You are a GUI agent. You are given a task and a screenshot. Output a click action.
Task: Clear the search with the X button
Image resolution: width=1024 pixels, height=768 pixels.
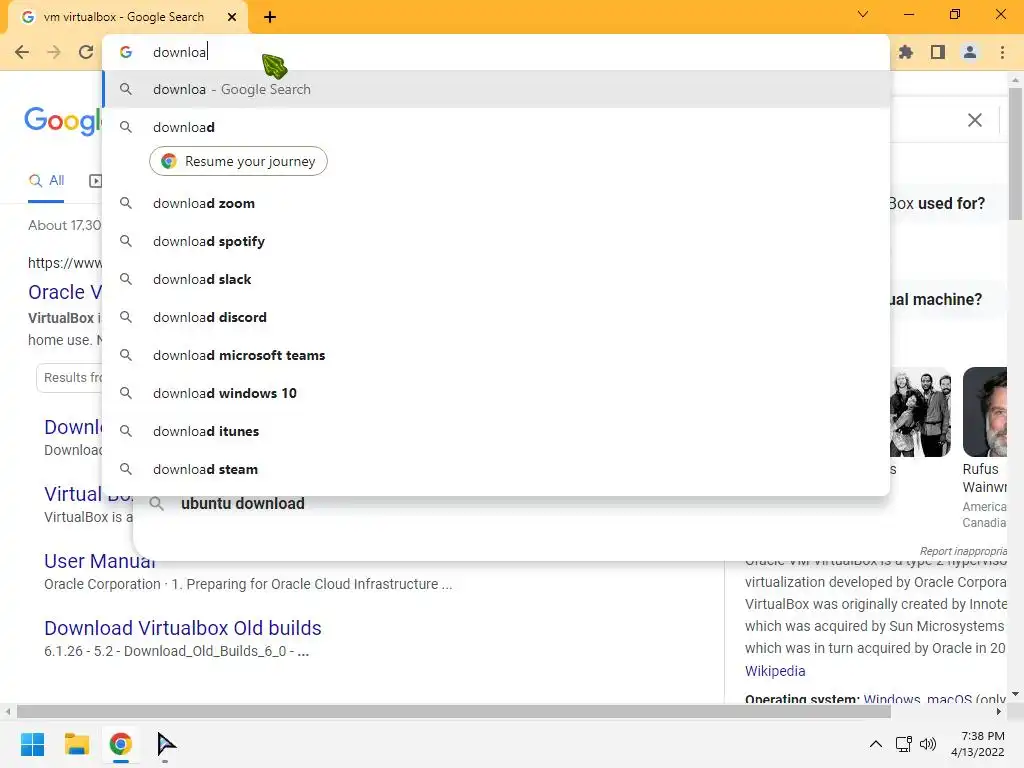click(974, 120)
